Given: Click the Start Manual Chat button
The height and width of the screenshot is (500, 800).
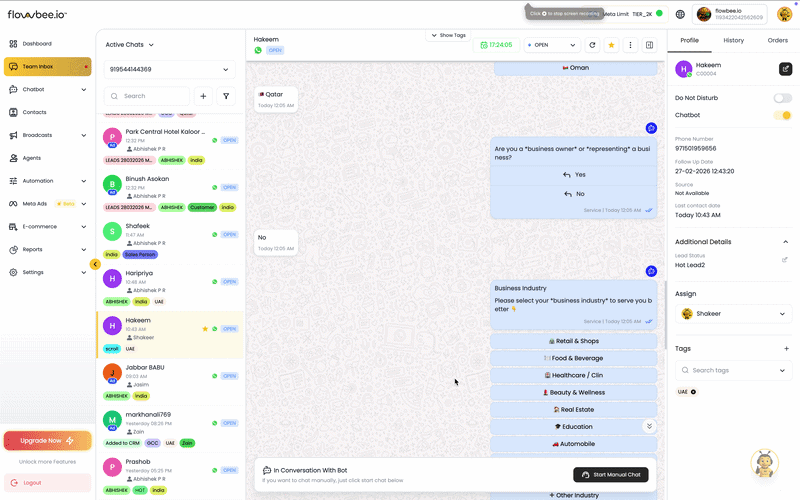Looking at the screenshot, I should pyautogui.click(x=610, y=474).
